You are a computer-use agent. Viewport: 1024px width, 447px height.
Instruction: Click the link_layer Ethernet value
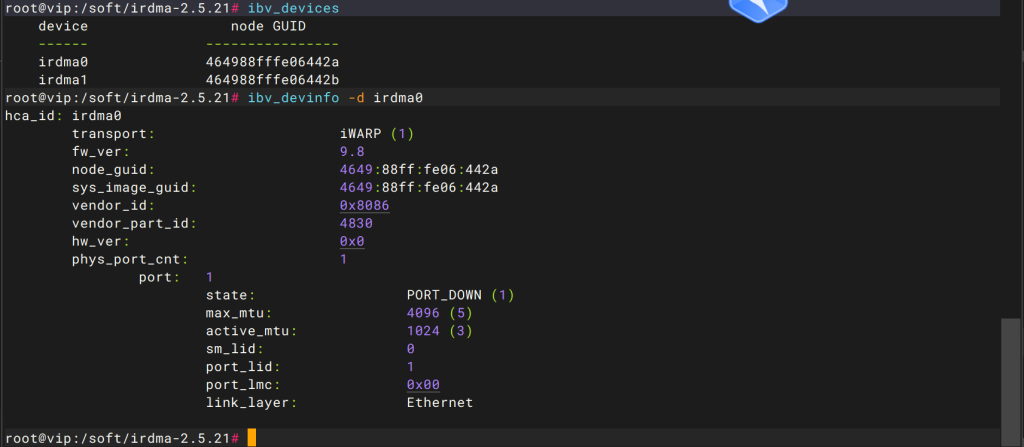(x=439, y=402)
